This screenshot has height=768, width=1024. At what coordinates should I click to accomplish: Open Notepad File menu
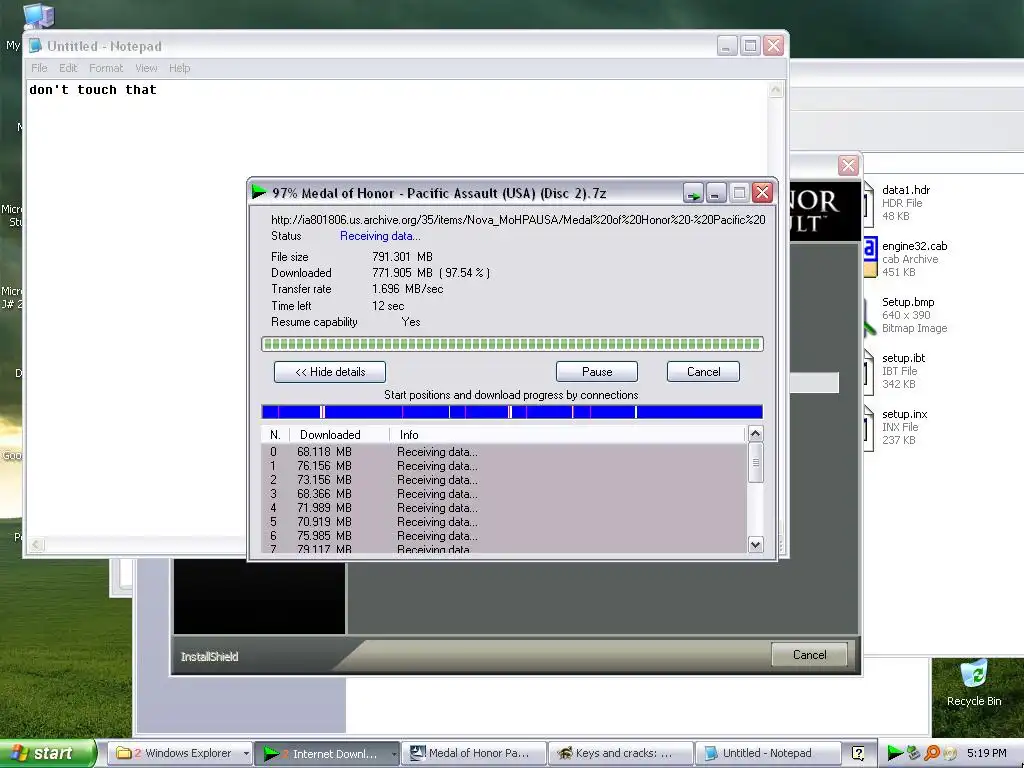tap(39, 68)
